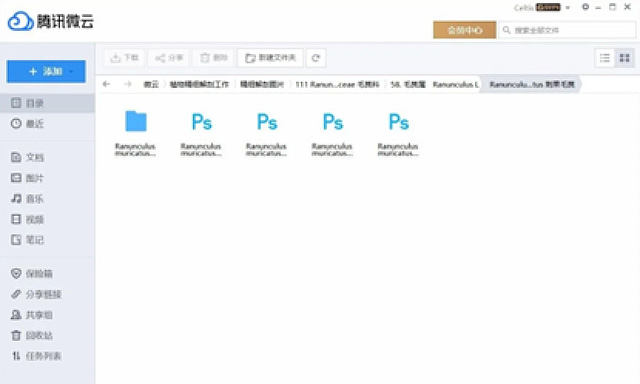
Task: Switch to grid thumbnail view
Action: click(x=624, y=58)
